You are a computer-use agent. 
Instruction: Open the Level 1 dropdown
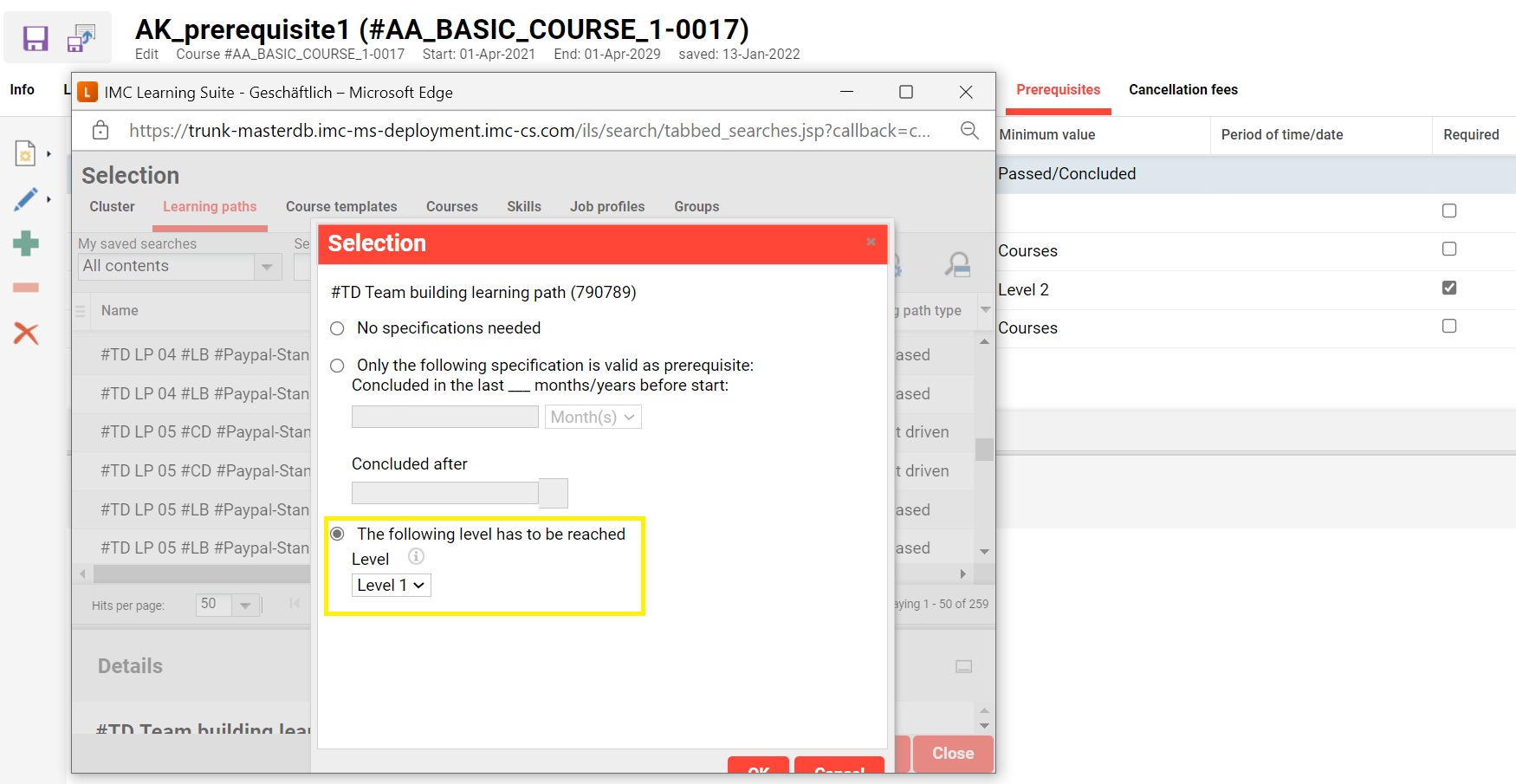tap(391, 586)
